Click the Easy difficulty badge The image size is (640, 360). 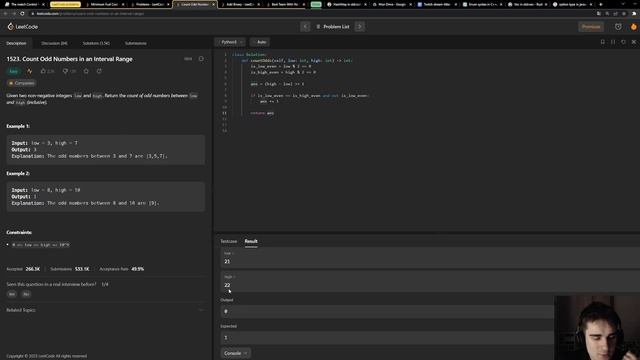pyautogui.click(x=13, y=71)
